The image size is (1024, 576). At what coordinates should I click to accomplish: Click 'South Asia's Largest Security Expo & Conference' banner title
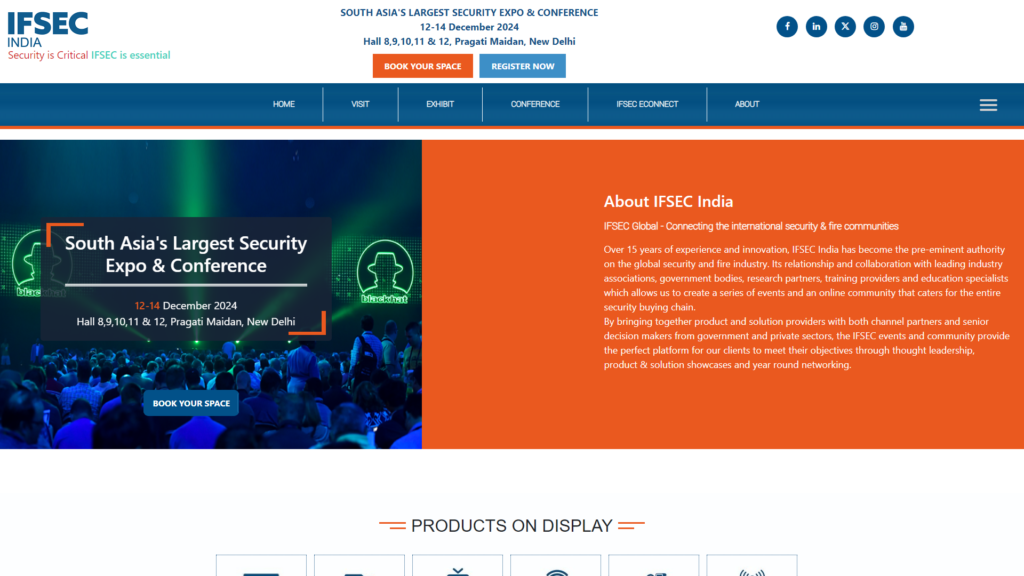(185, 254)
